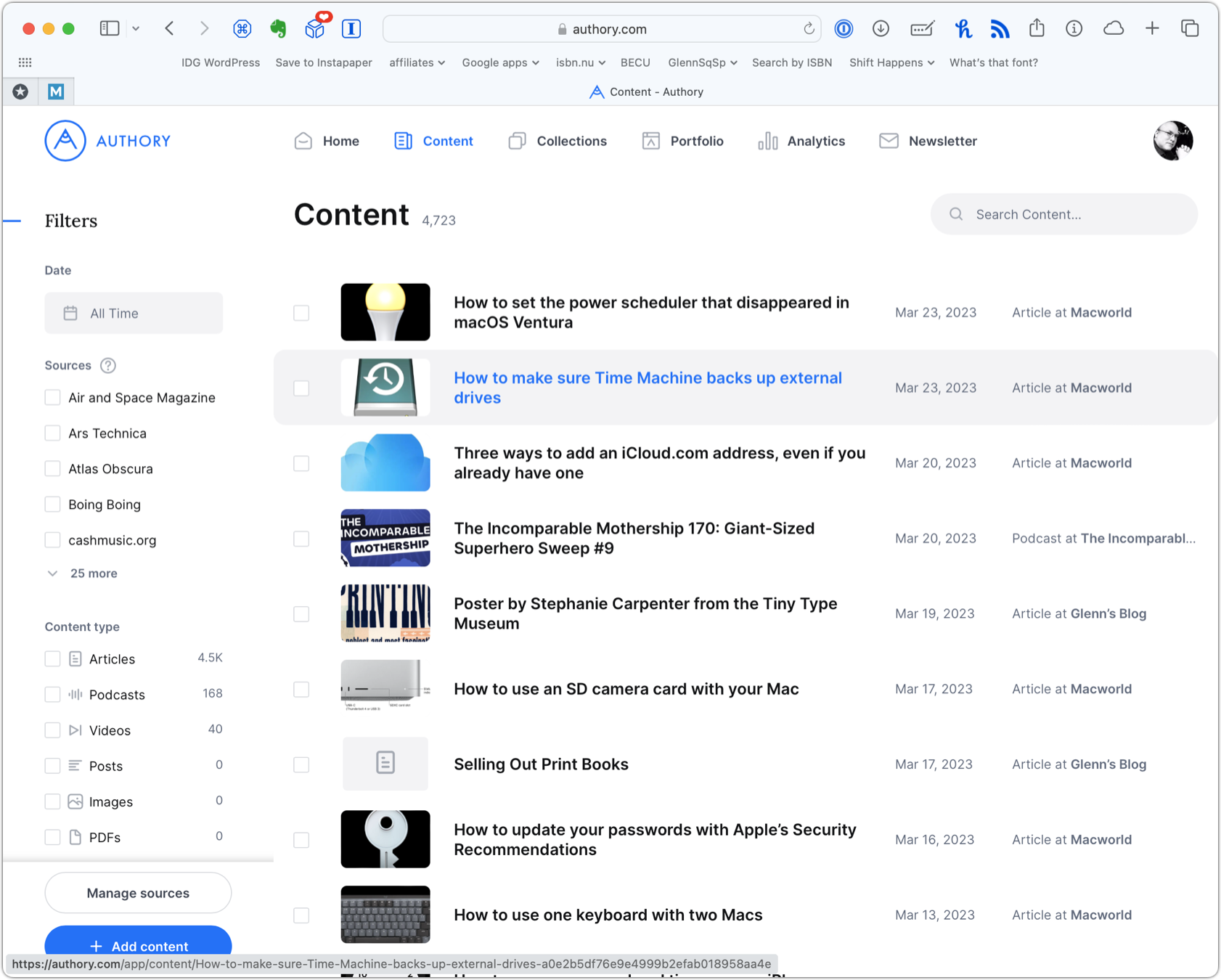The width and height of the screenshot is (1221, 980).
Task: Enable Articles content type filter
Action: tap(52, 658)
